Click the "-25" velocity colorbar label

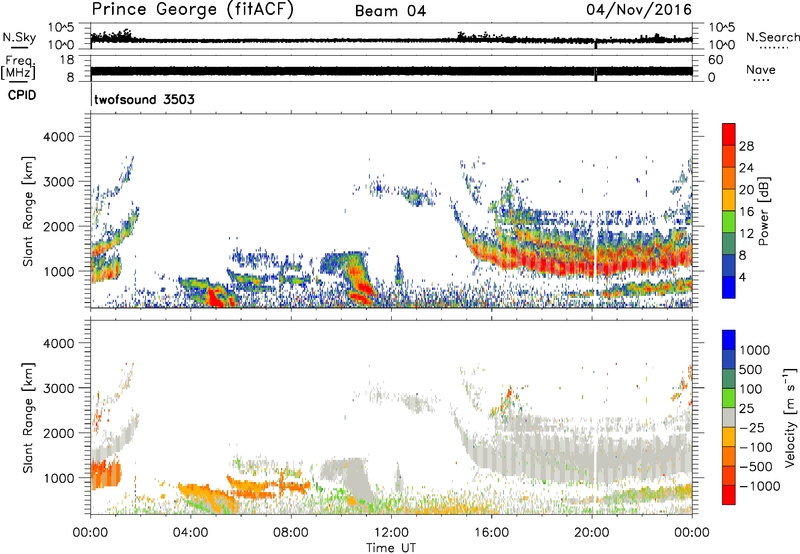click(752, 428)
